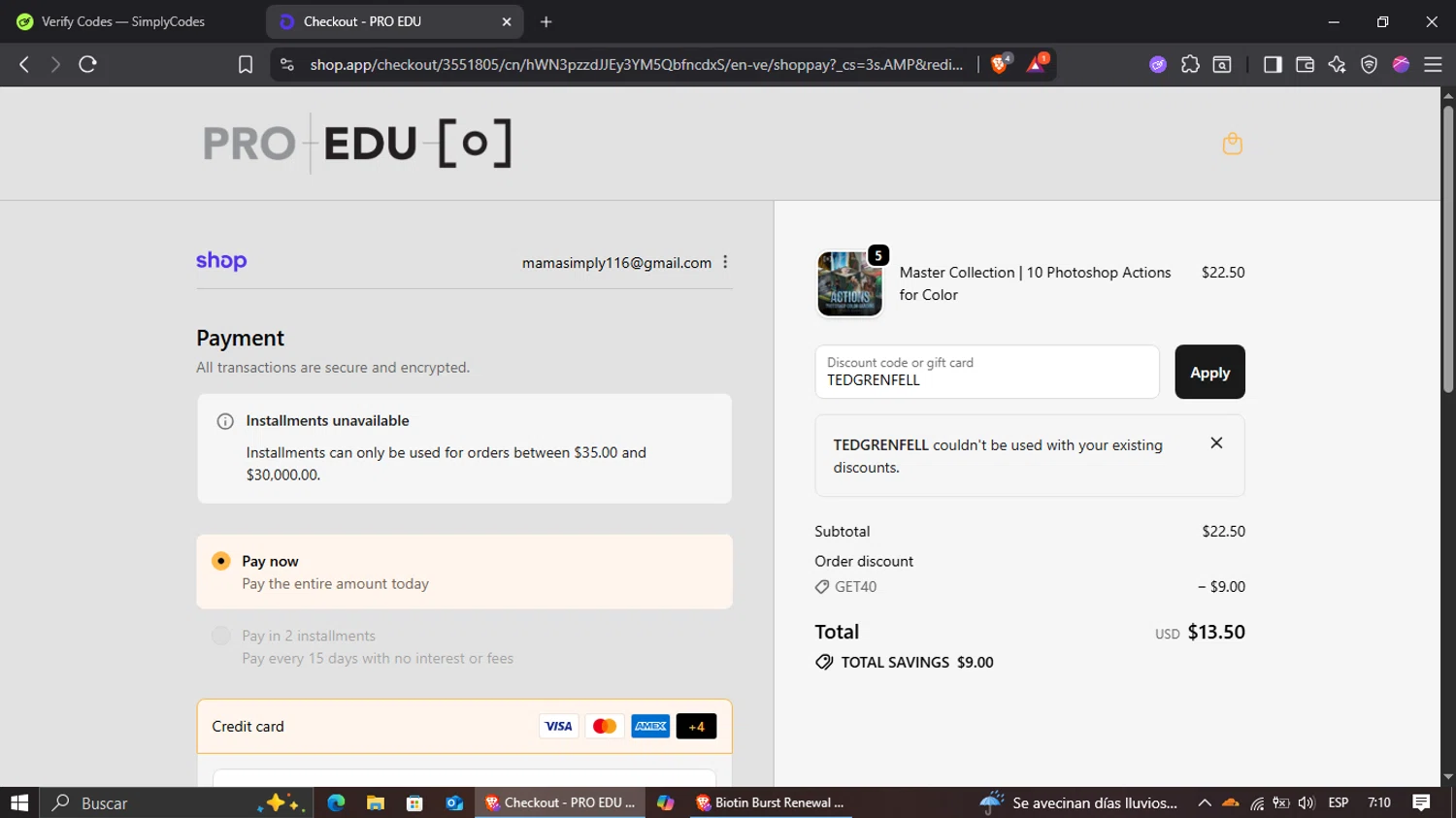Click the GET40 discount tag
1456x818 pixels.
[845, 586]
